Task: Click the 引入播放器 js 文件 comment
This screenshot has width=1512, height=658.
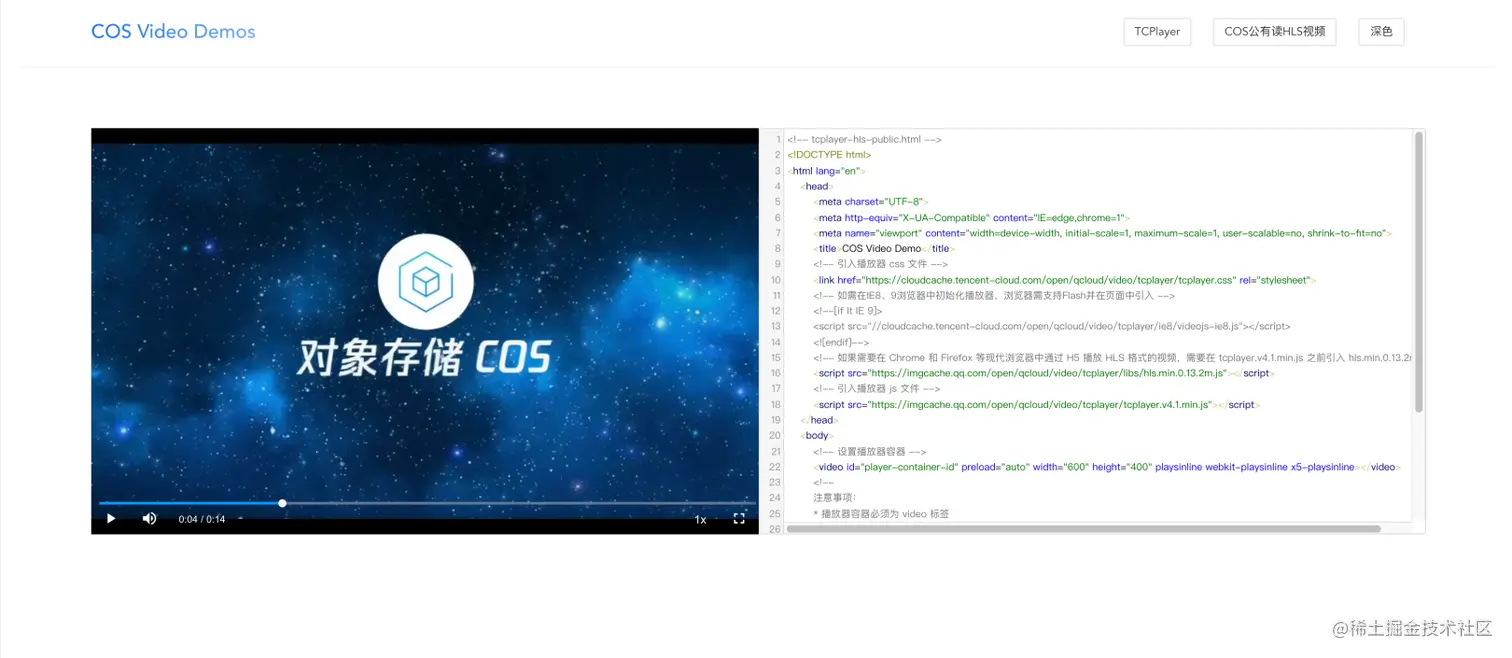Action: point(877,389)
